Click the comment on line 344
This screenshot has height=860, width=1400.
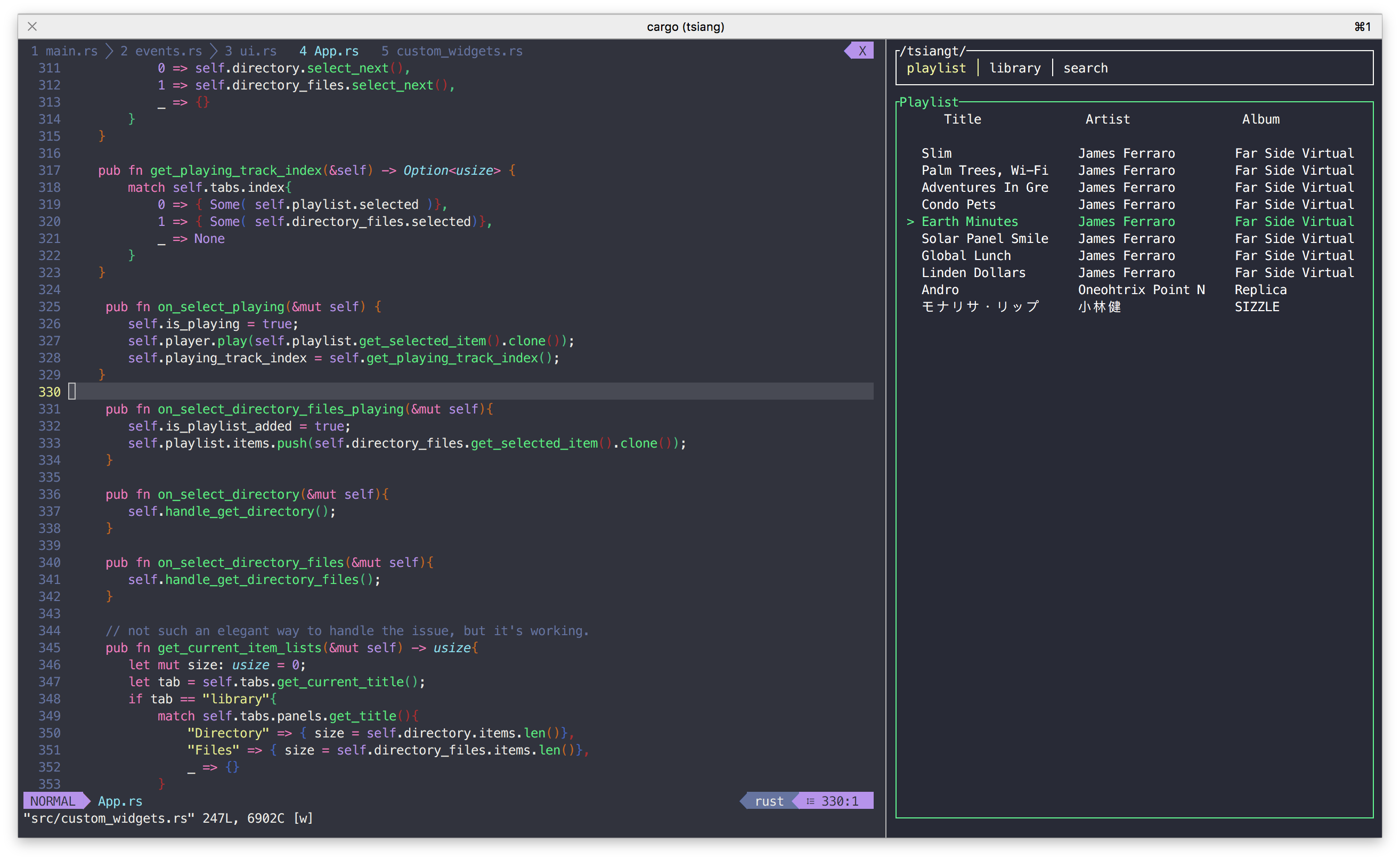tap(347, 631)
